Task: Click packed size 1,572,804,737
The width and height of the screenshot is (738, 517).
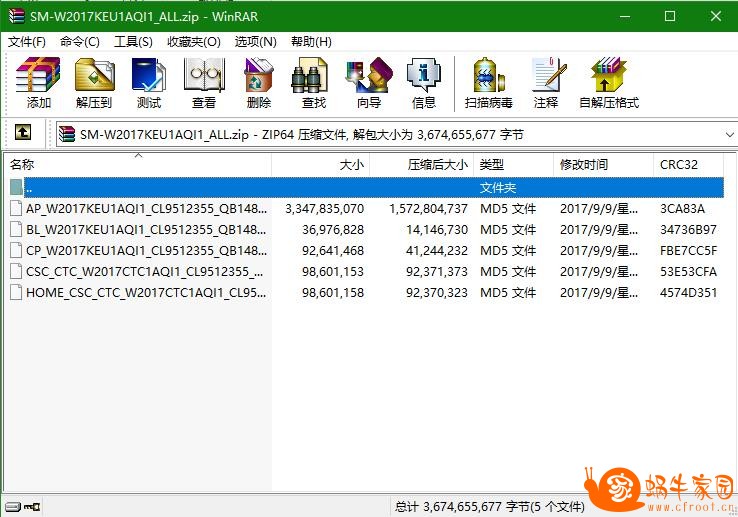Action: pyautogui.click(x=428, y=209)
